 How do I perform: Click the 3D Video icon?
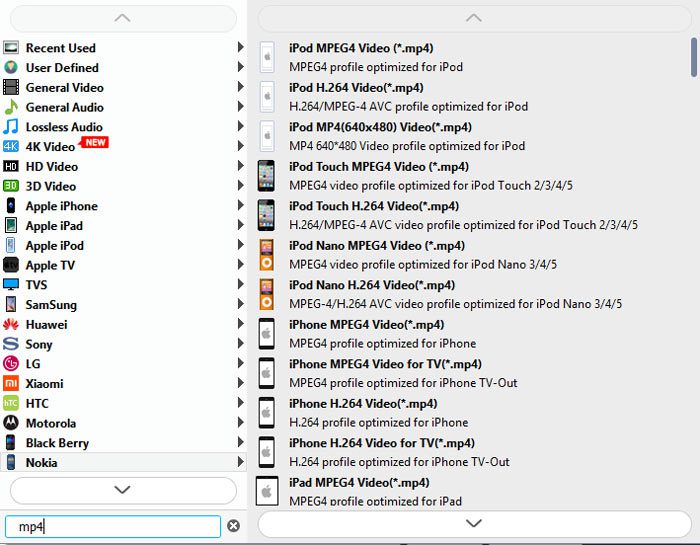[x=11, y=186]
